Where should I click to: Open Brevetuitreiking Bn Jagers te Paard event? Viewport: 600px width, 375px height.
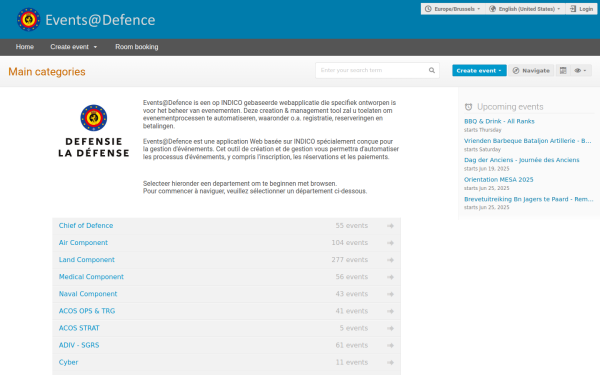pos(528,199)
